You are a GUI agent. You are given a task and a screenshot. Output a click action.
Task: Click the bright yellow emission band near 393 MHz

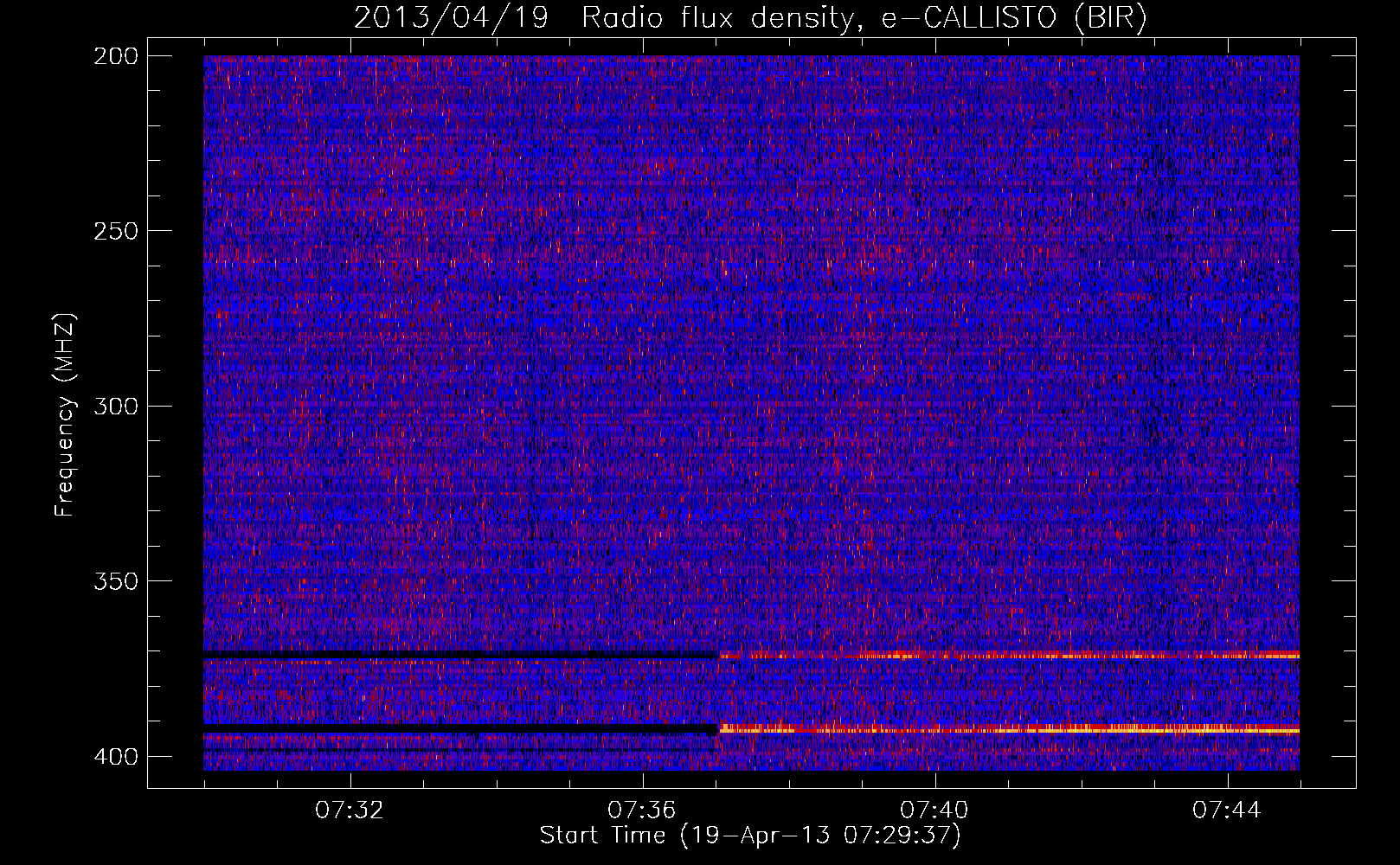1009,729
